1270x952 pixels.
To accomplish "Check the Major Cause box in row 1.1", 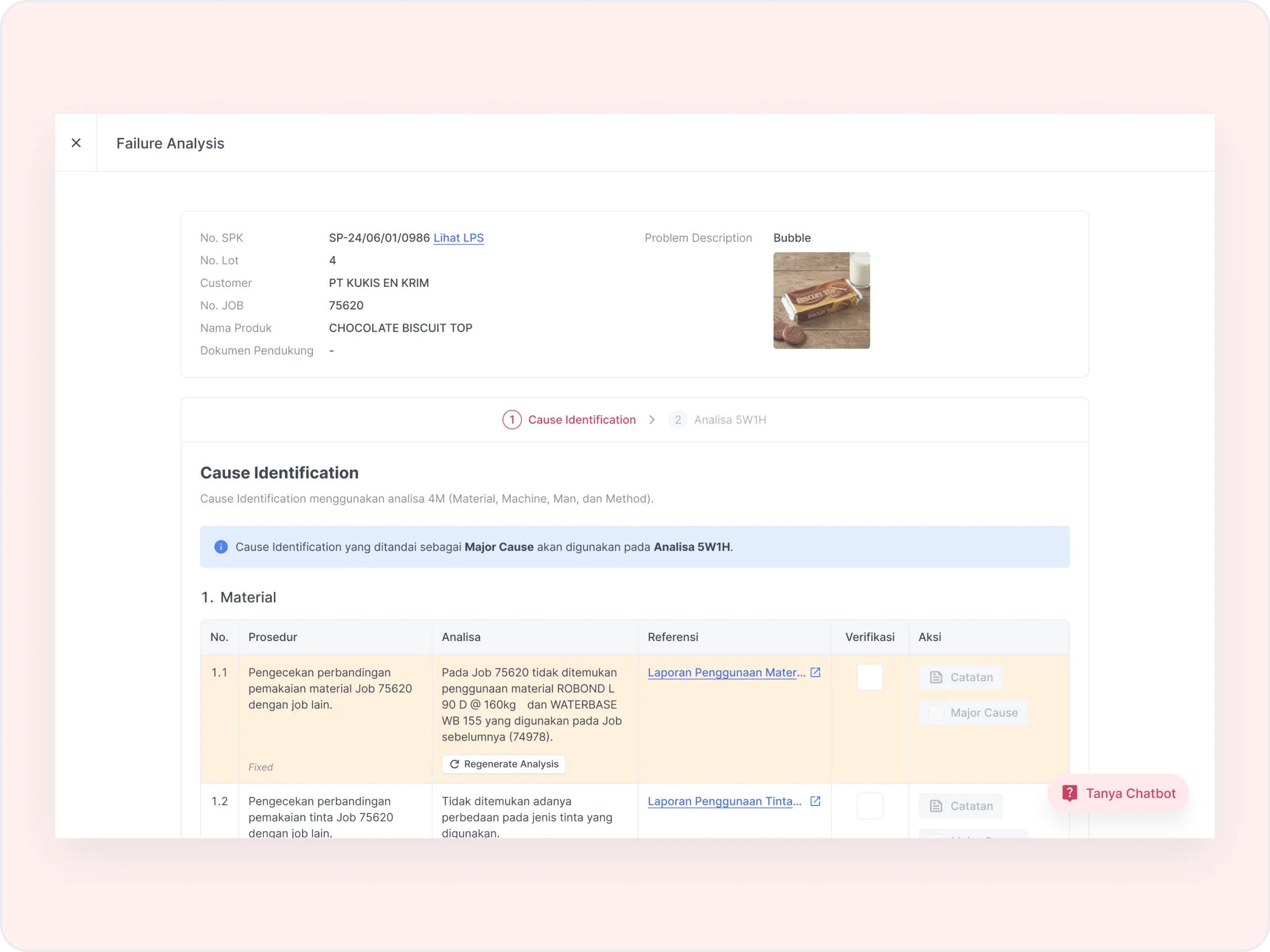I will tap(936, 713).
